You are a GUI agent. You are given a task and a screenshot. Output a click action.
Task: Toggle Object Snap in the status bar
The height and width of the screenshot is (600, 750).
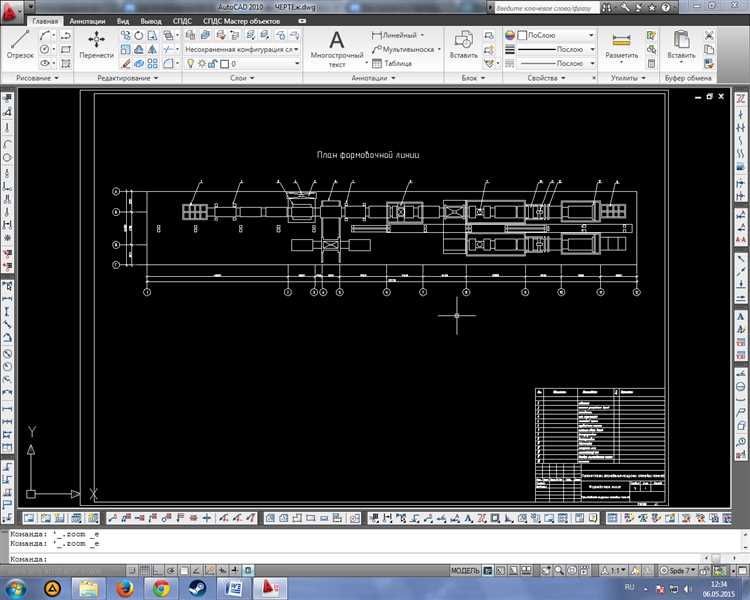pos(184,570)
